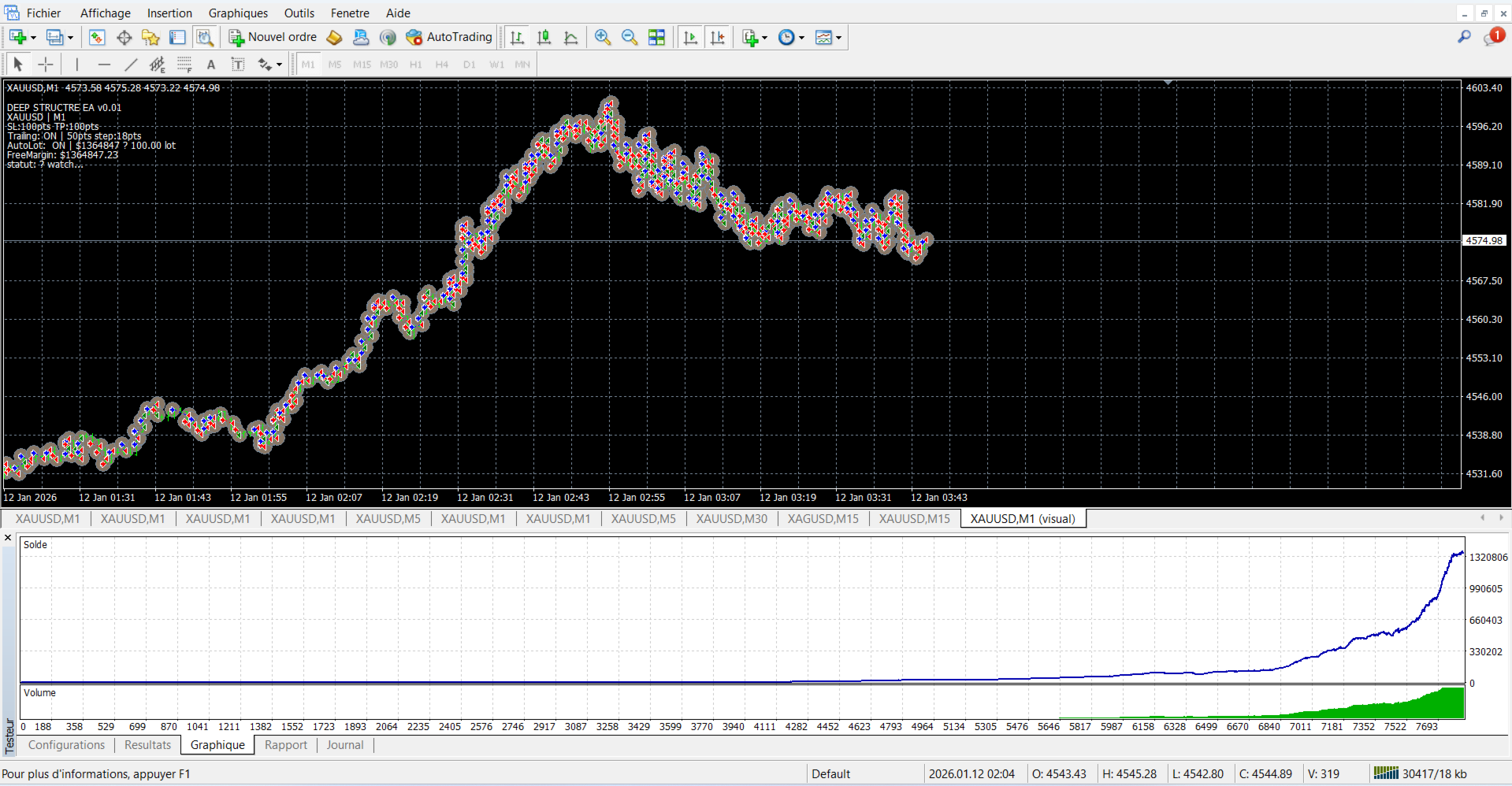Open the tester Resultats tab
Image resolution: width=1512 pixels, height=786 pixels.
click(x=147, y=745)
